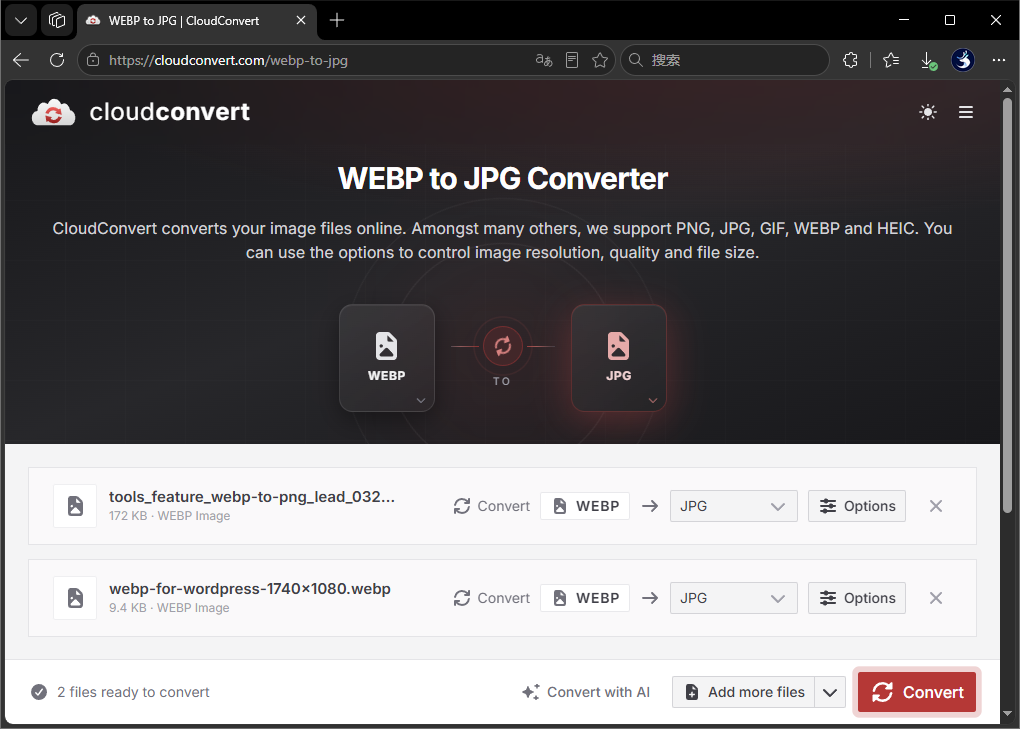Click Convert label in webp-for-wordpress row
The image size is (1020, 729).
click(x=492, y=598)
